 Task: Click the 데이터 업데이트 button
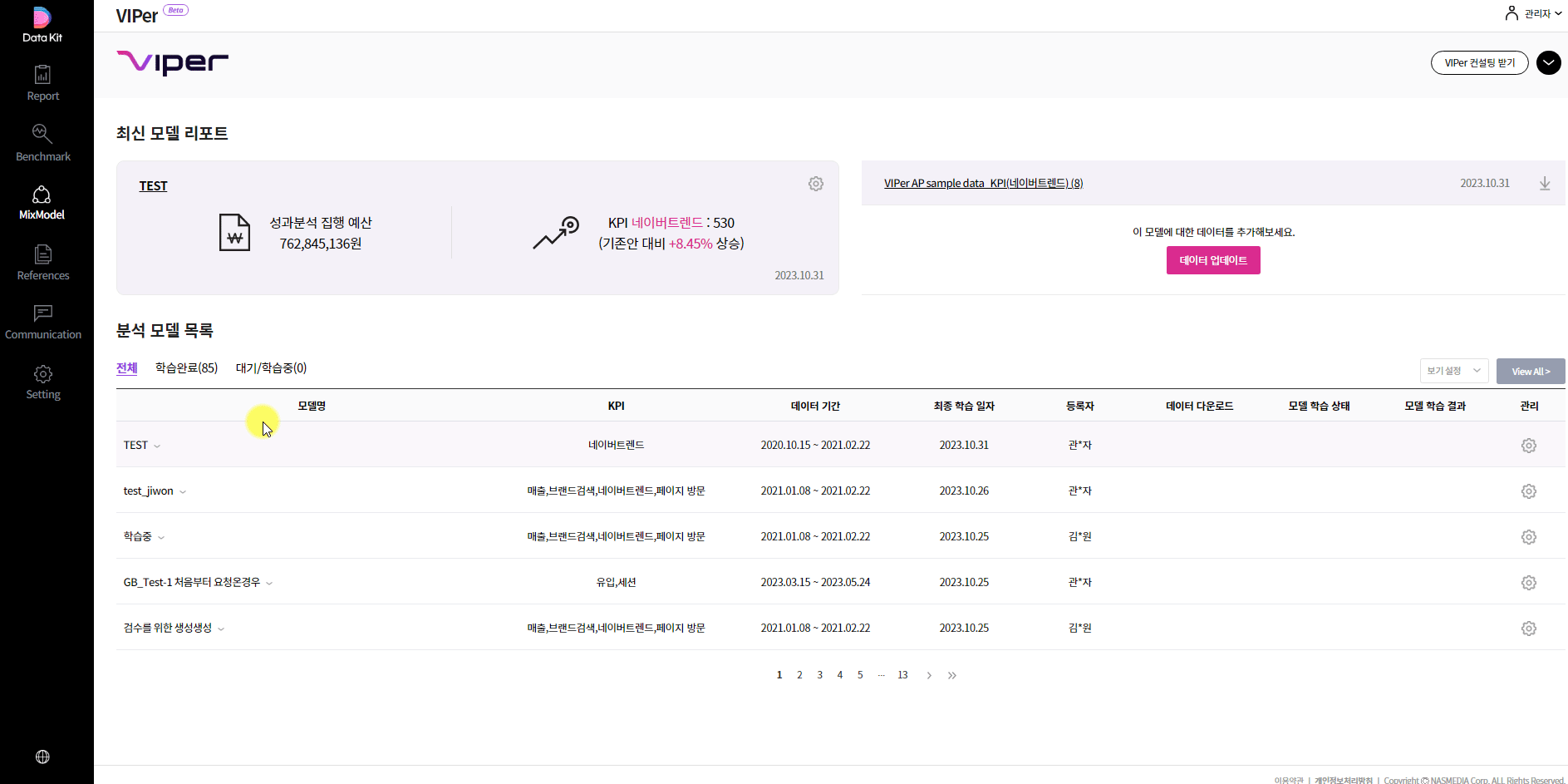coord(1213,260)
